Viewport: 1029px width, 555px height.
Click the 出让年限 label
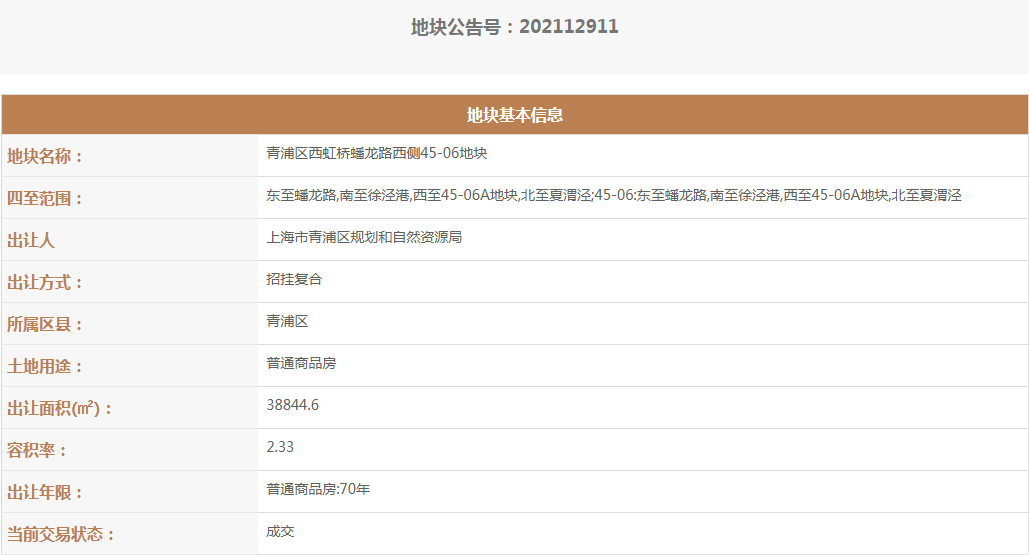[x=45, y=492]
